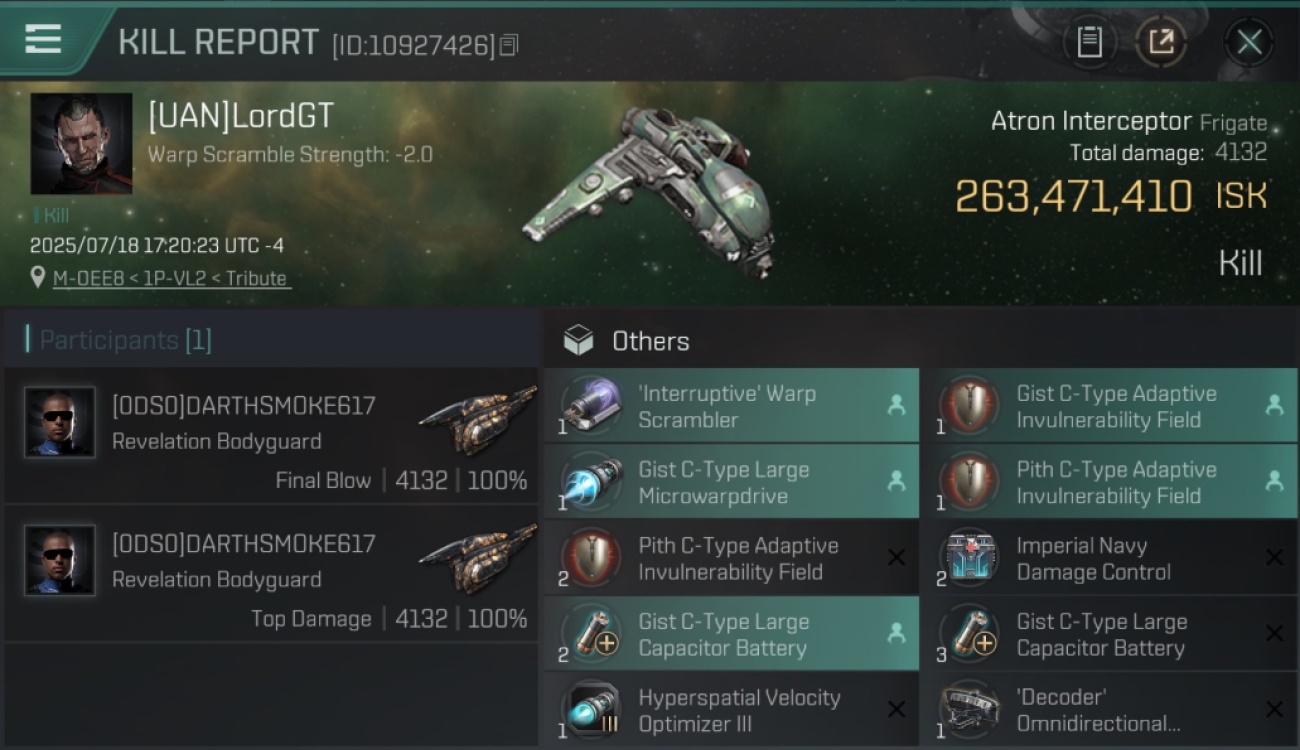Image resolution: width=1300 pixels, height=750 pixels.
Task: Select the Gist C-Type Adaptive Invulnerability Field item
Action: click(x=1109, y=406)
